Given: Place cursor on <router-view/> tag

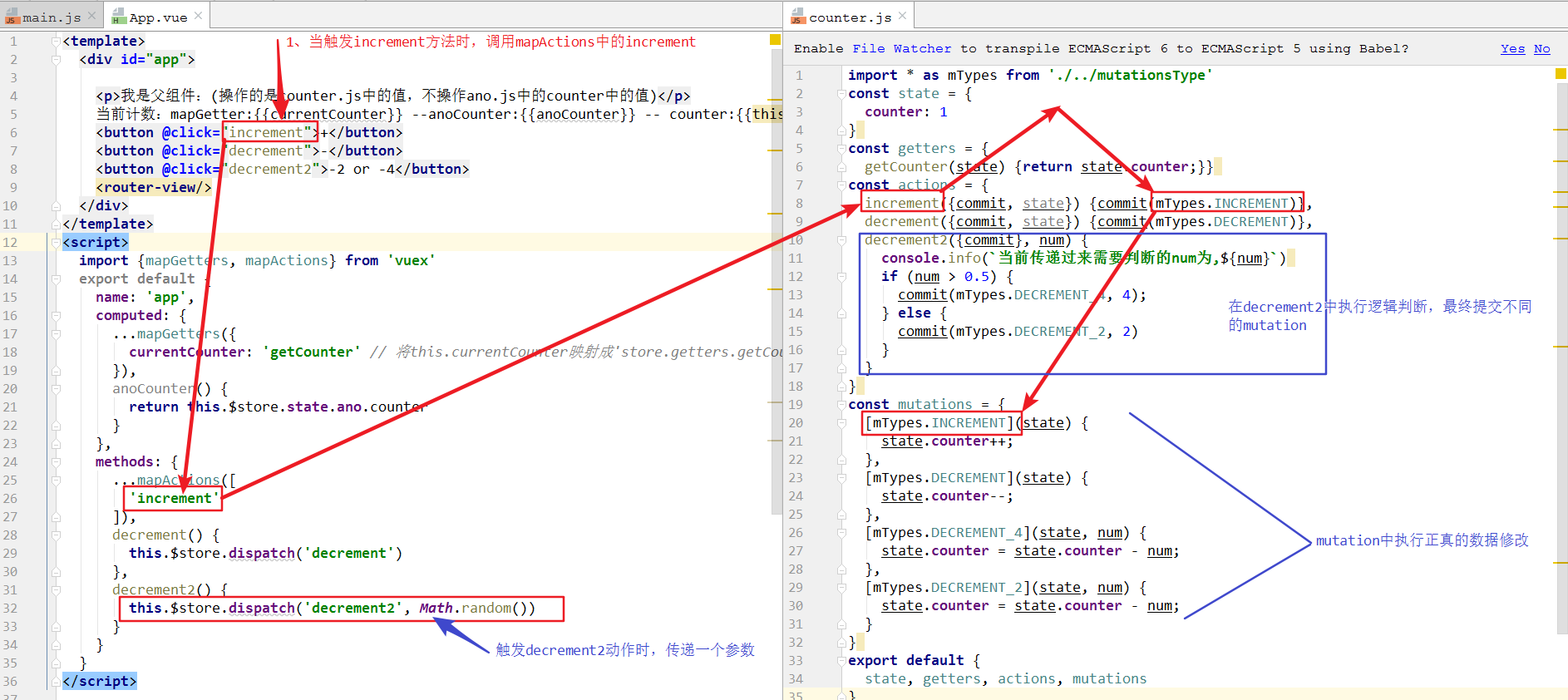Looking at the screenshot, I should [x=154, y=187].
